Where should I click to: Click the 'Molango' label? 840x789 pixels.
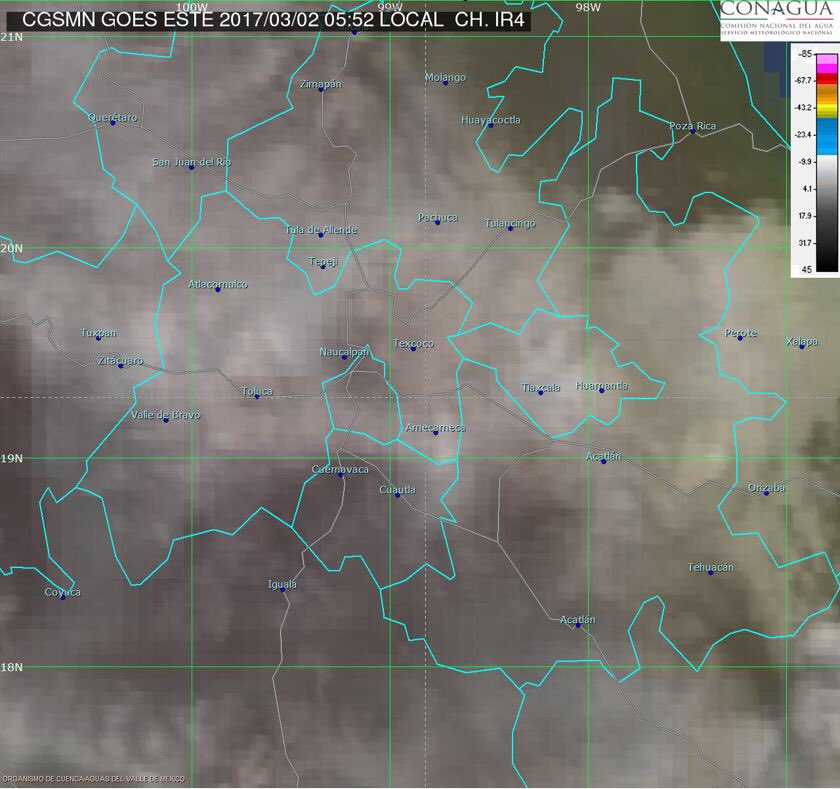tap(445, 78)
